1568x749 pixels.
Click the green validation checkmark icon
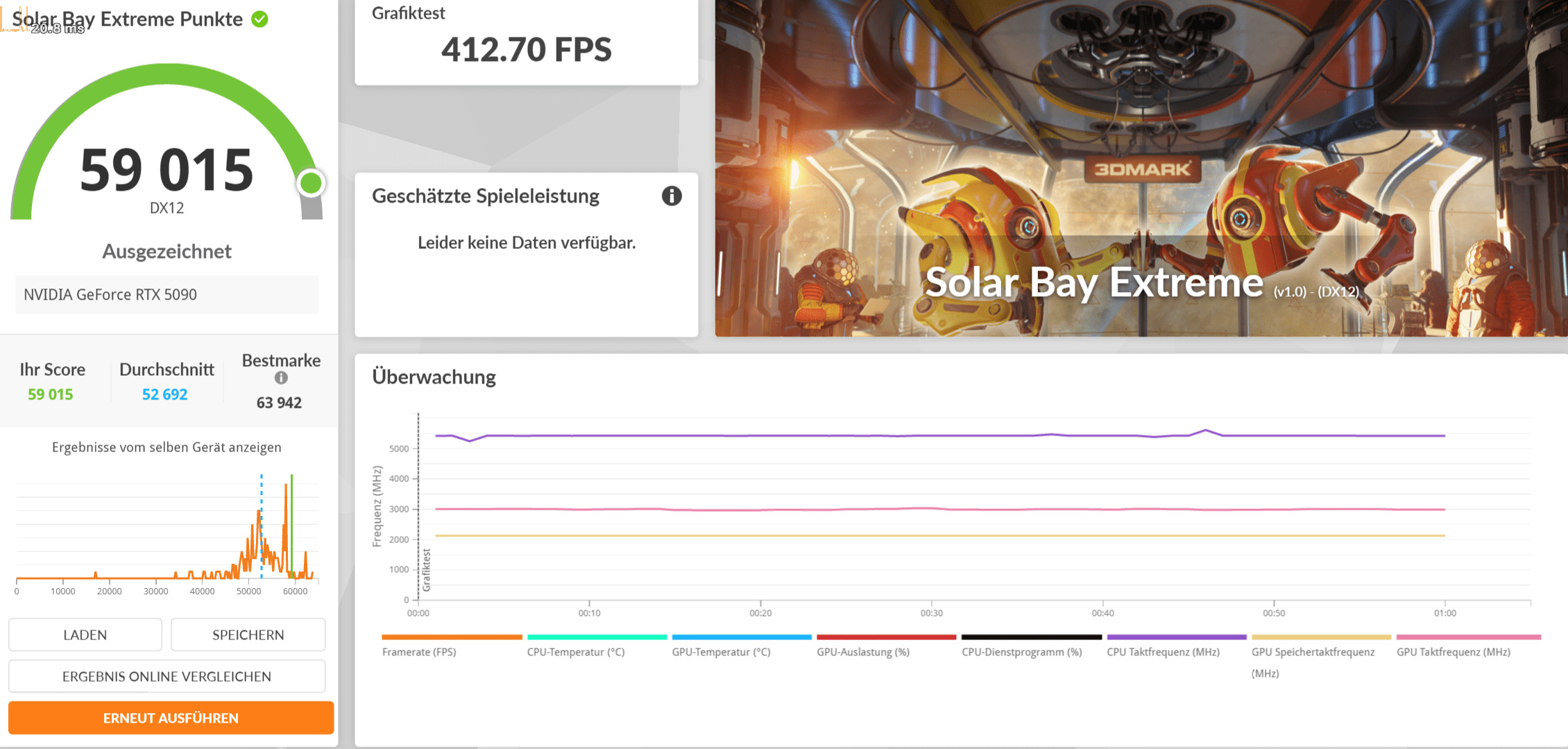pos(260,19)
